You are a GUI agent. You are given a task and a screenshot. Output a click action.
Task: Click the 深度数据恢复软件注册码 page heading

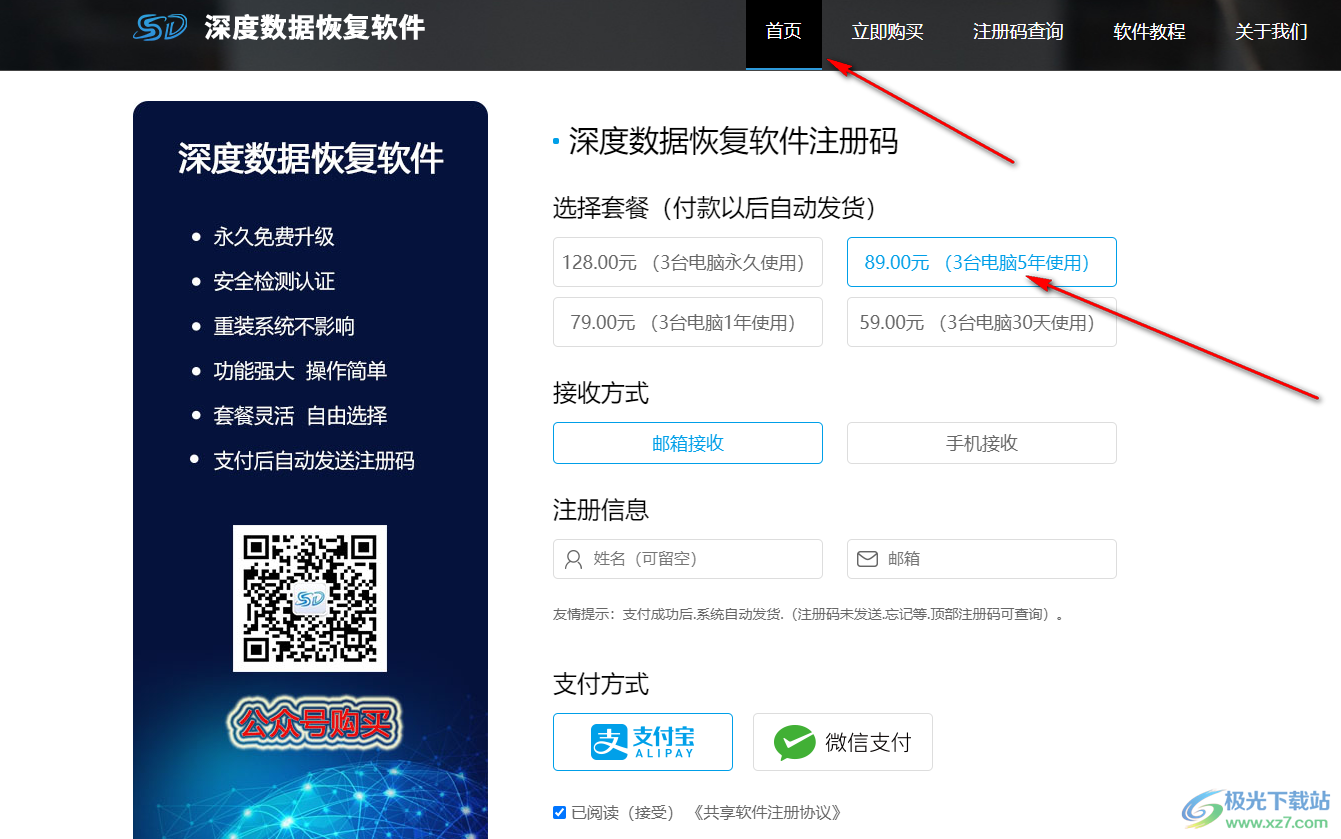coord(733,142)
